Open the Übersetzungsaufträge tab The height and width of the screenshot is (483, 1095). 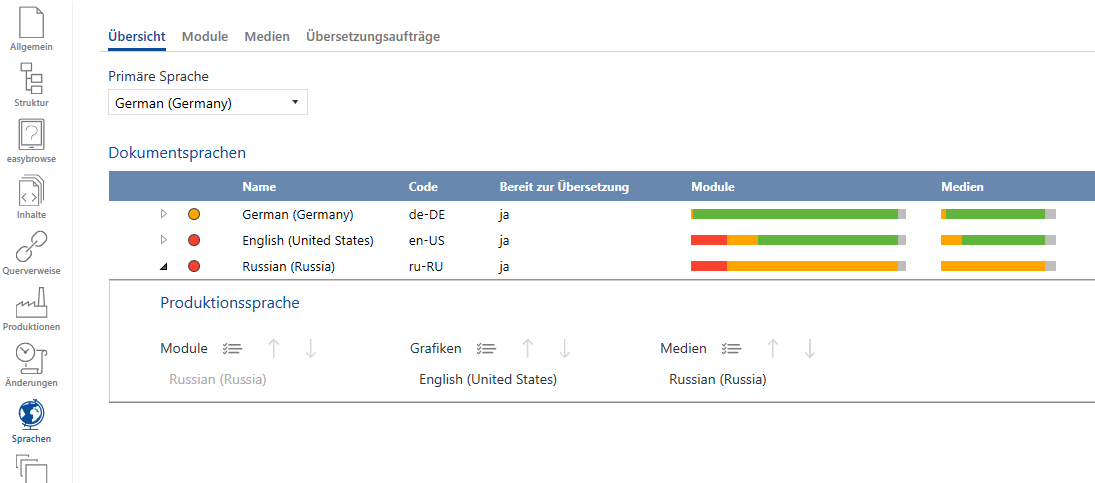click(x=373, y=37)
